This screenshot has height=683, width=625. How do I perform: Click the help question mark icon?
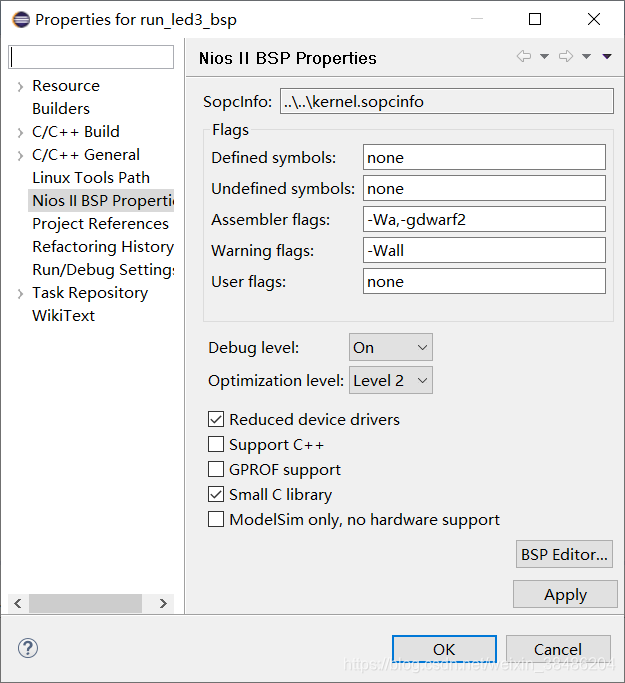pos(28,648)
